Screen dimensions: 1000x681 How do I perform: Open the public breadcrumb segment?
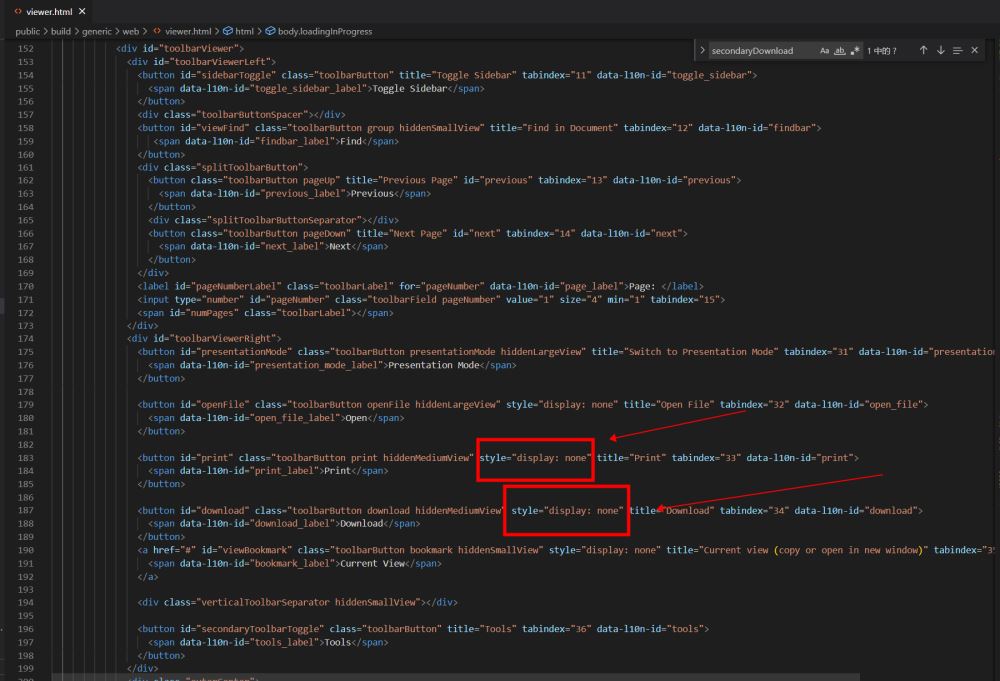coord(27,31)
